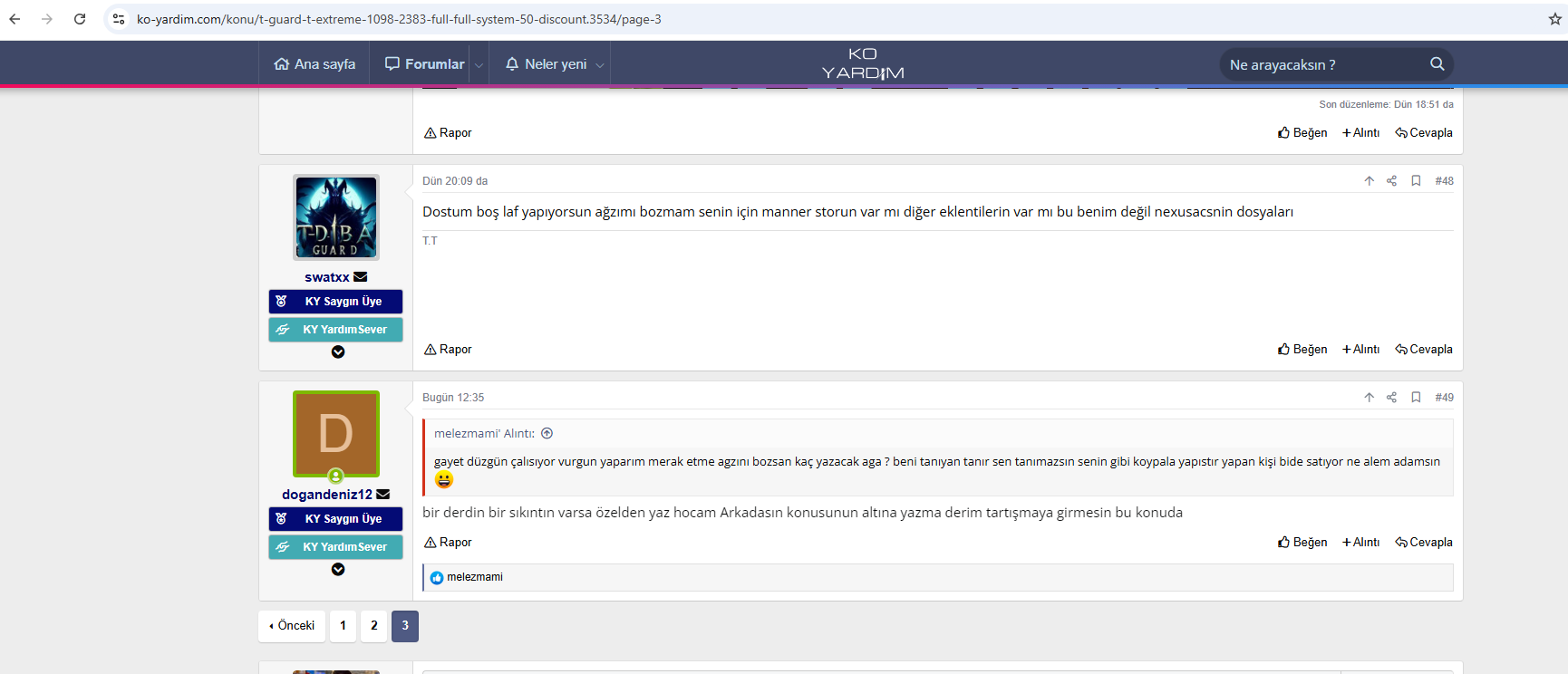
Task: Go to Ana sayfa
Action: 315,64
